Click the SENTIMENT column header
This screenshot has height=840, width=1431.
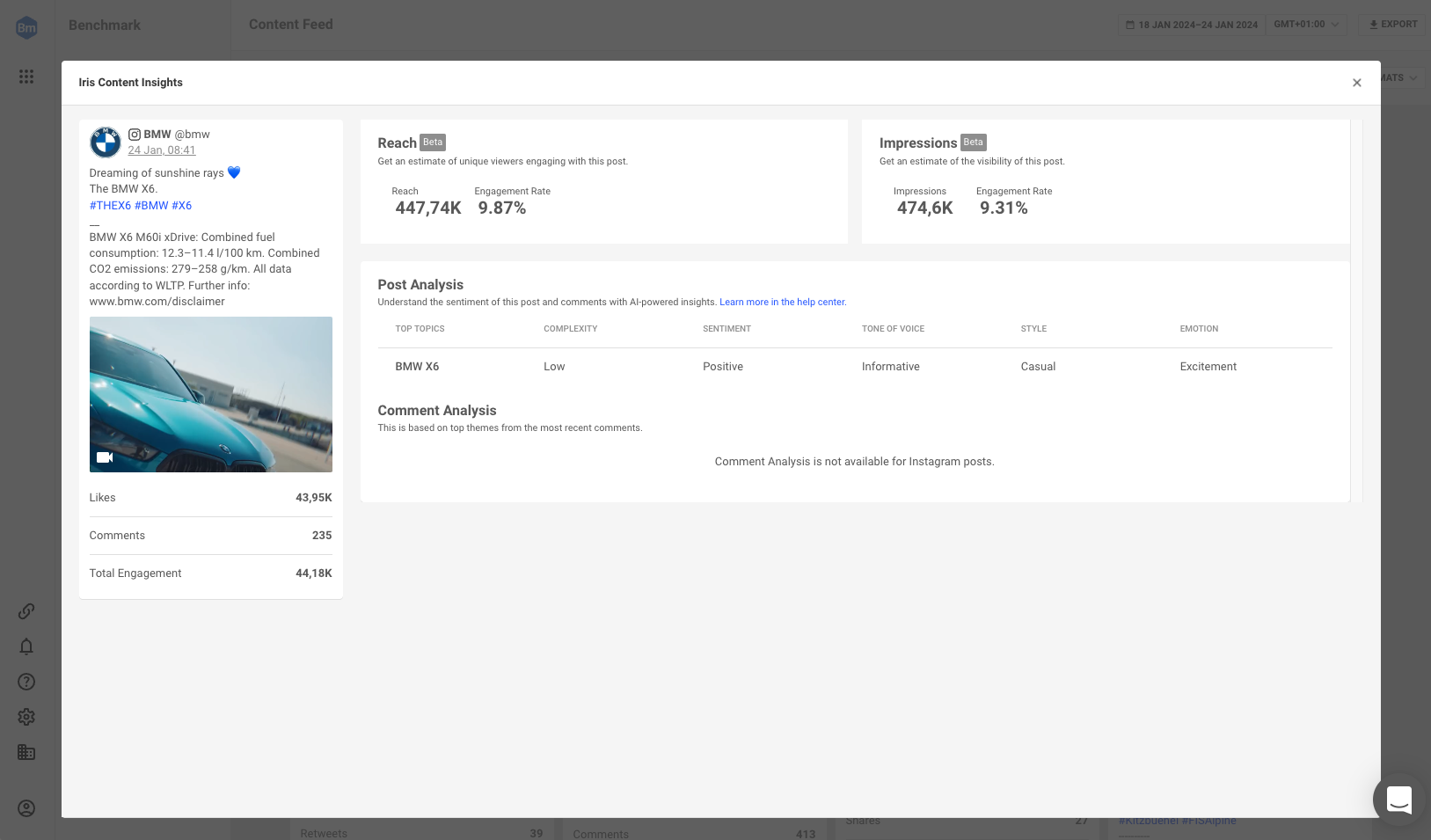click(726, 329)
